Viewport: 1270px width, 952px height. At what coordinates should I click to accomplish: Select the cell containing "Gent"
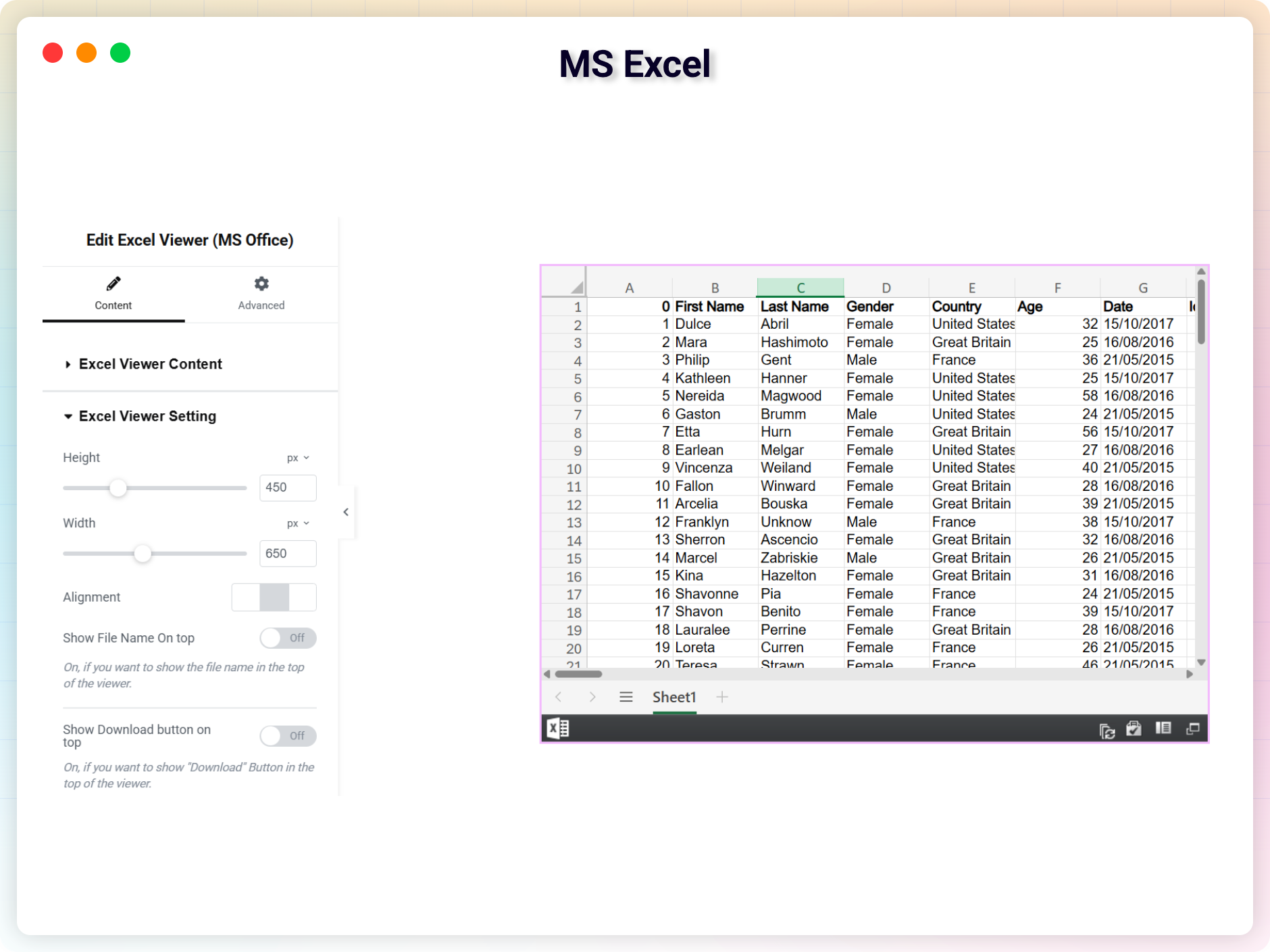[801, 360]
